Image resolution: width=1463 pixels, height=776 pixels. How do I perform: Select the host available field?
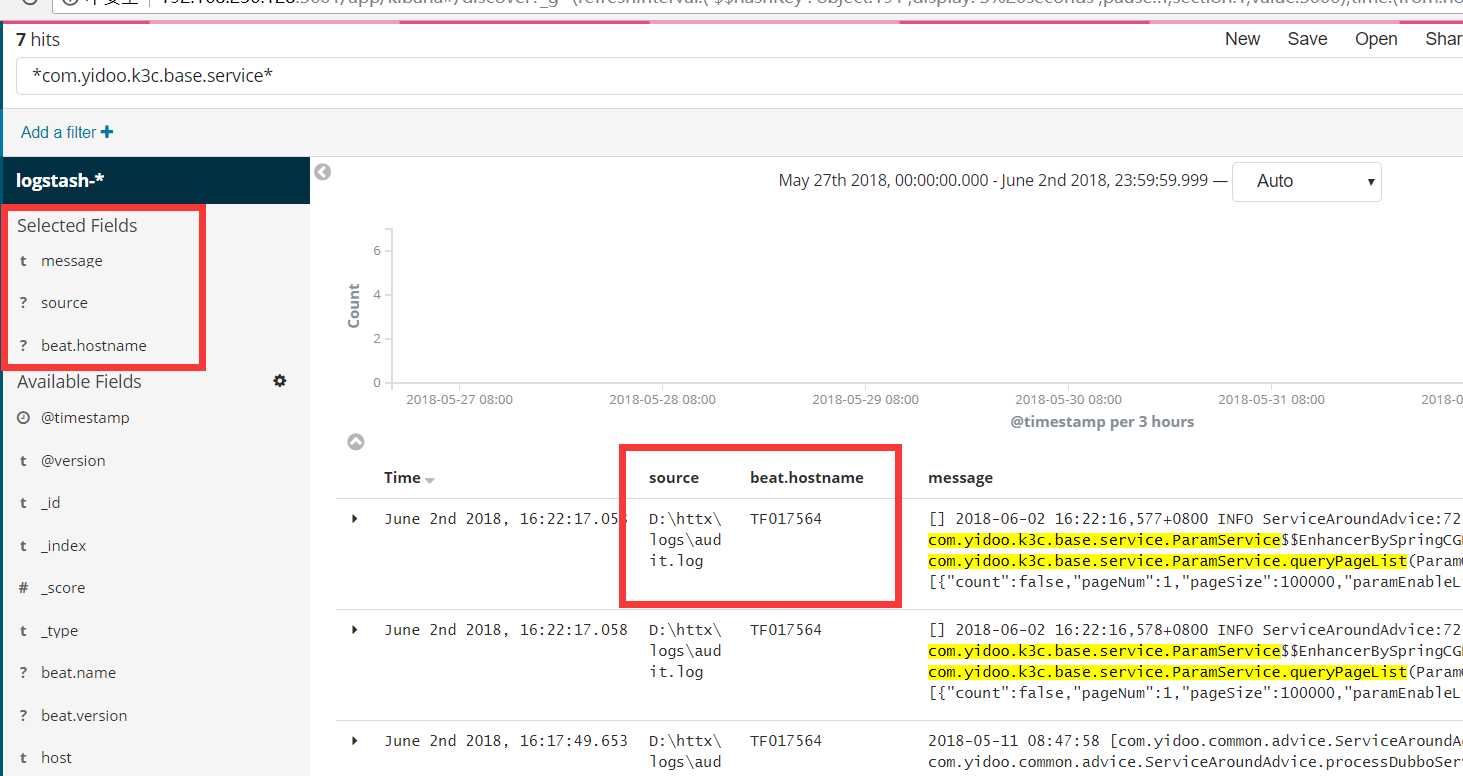(x=56, y=758)
